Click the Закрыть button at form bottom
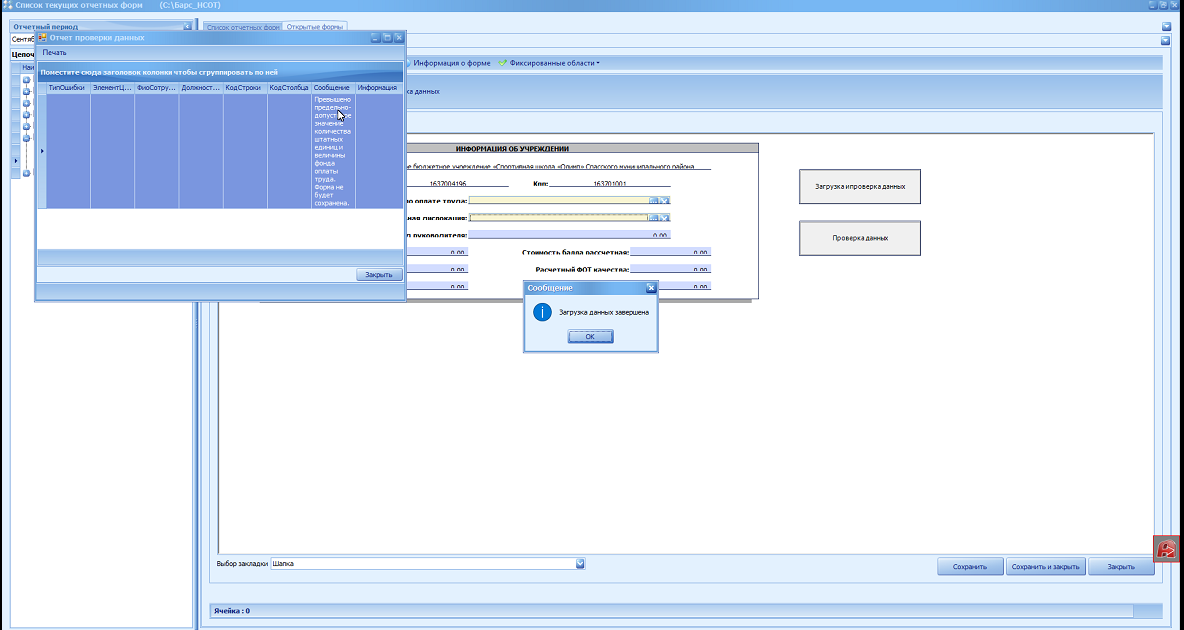 click(x=1121, y=567)
